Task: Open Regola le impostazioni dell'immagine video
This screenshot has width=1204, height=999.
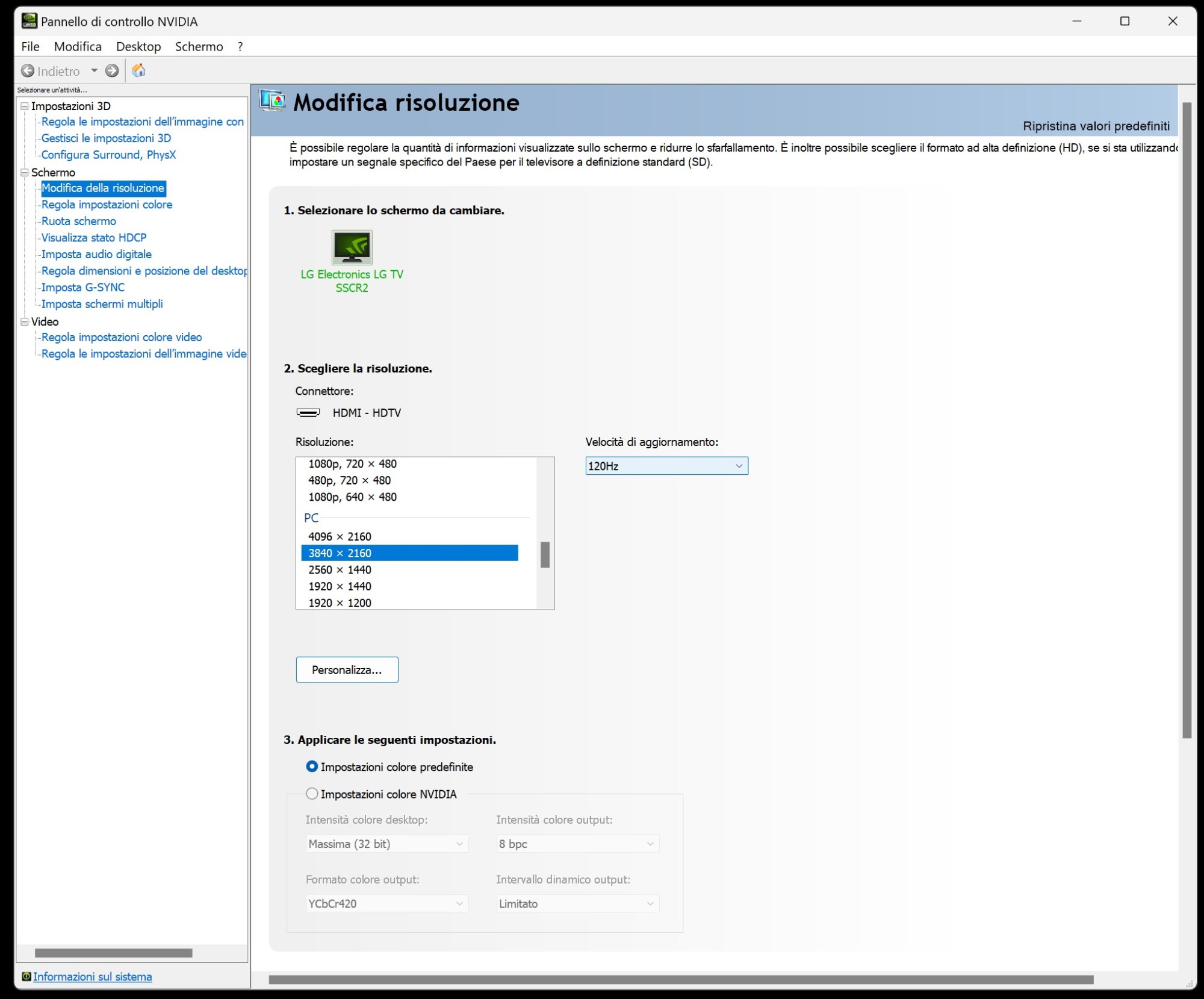Action: [x=144, y=354]
